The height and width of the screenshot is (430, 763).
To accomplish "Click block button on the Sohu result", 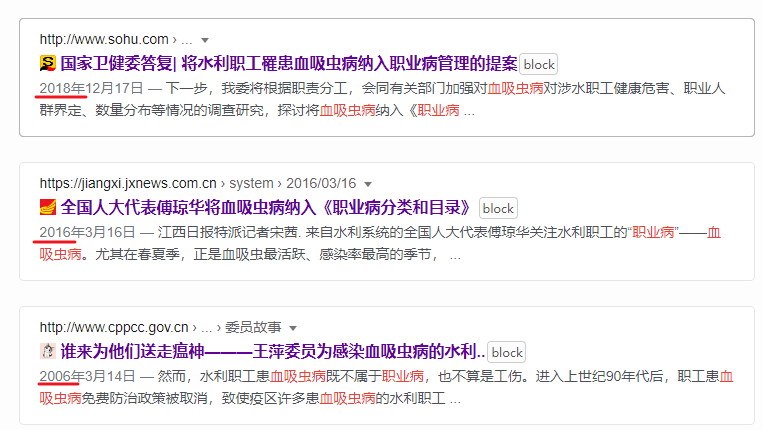I will click(539, 64).
